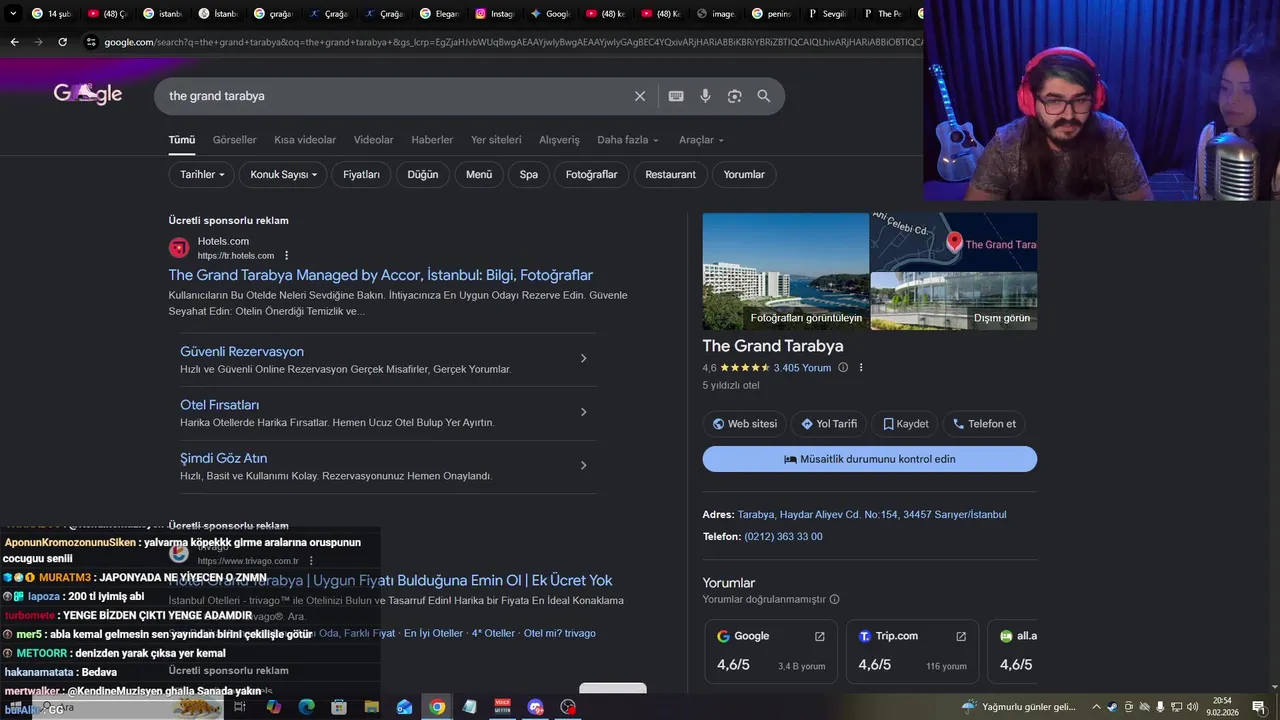Open Google Lens image search
Viewport: 1280px width, 720px height.
(x=734, y=96)
